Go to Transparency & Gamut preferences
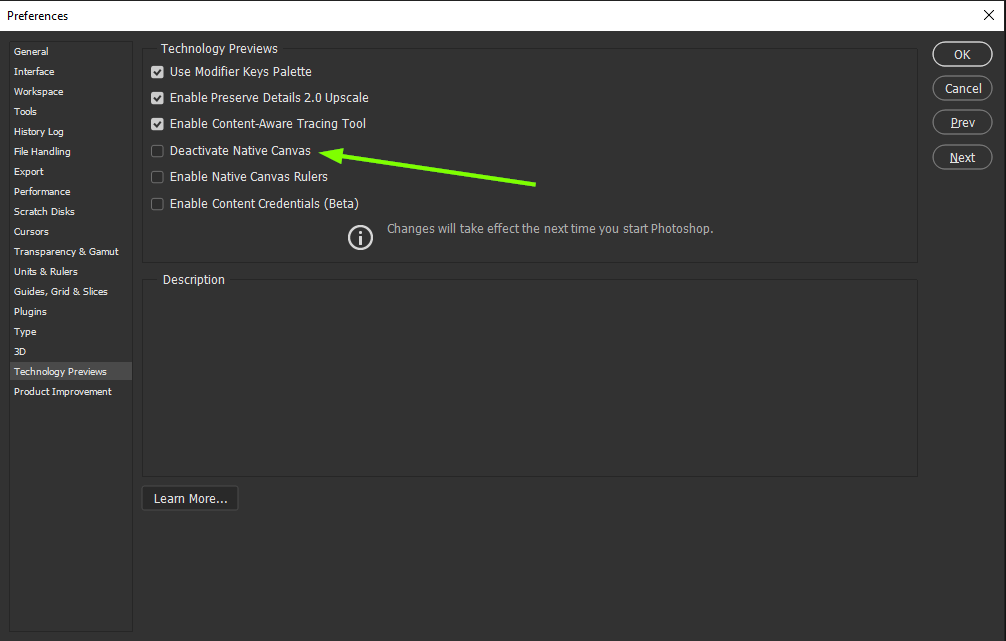Viewport: 1006px width, 641px height. point(66,251)
